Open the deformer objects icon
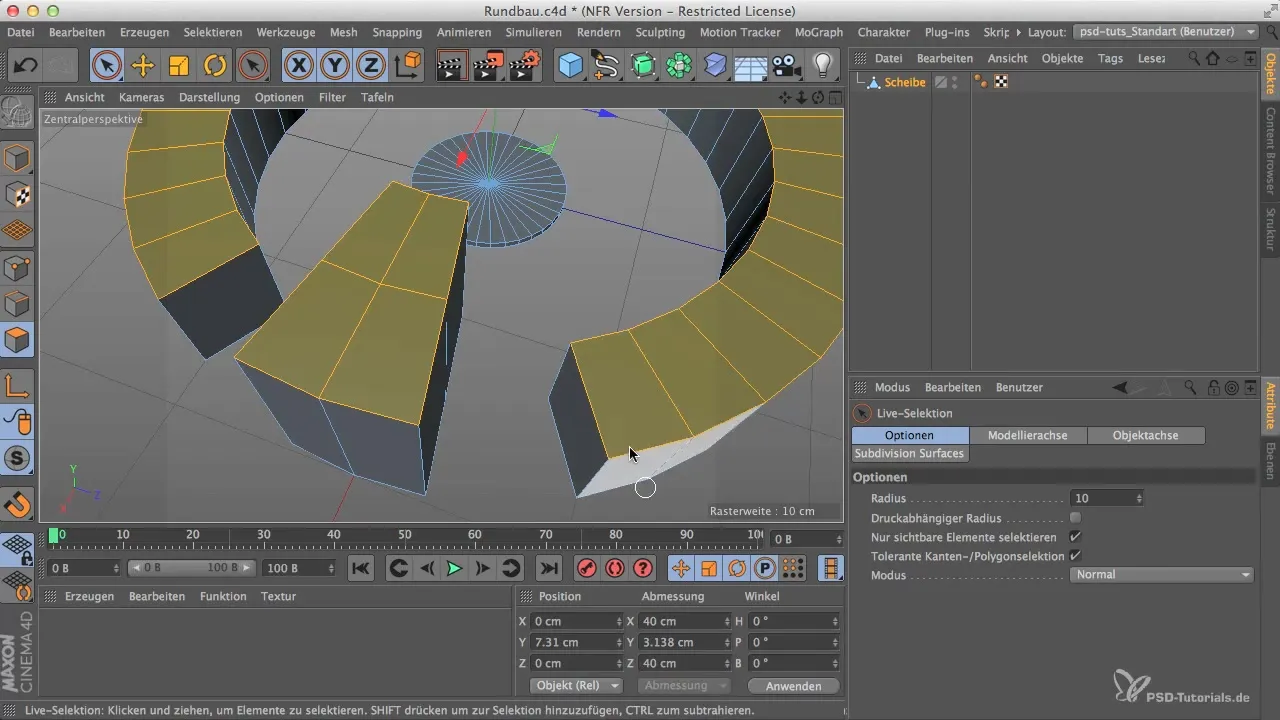1280x720 pixels. tap(715, 66)
